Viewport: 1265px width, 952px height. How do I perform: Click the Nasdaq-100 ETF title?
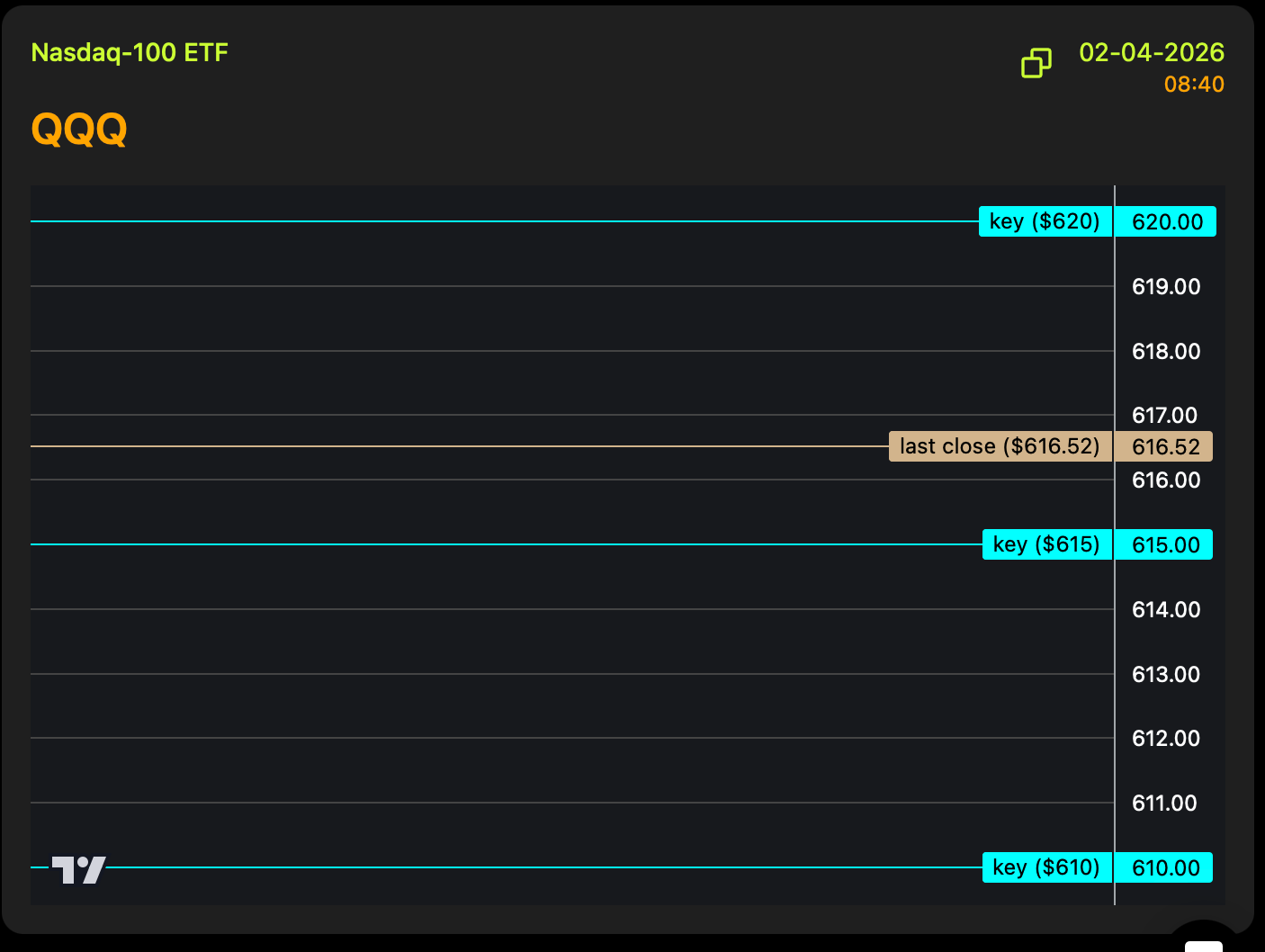pos(130,52)
